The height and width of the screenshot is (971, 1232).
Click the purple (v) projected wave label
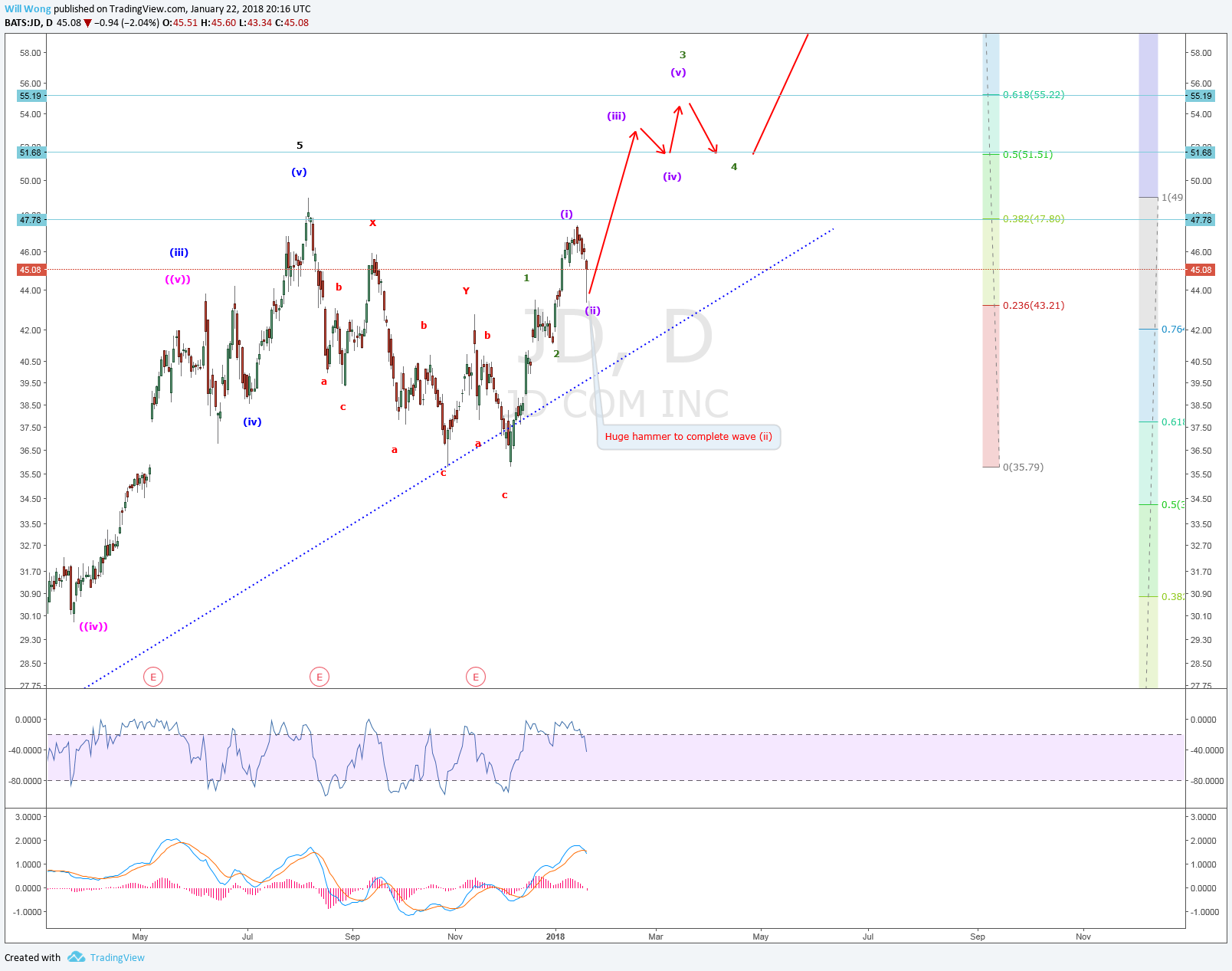(678, 73)
